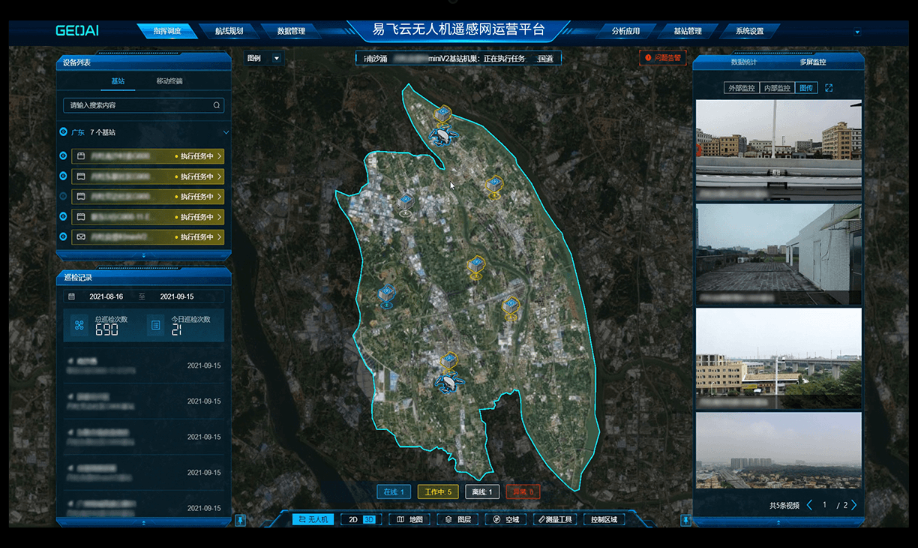The image size is (918, 548).
Task: Go to next video page arrow
Action: click(x=854, y=506)
